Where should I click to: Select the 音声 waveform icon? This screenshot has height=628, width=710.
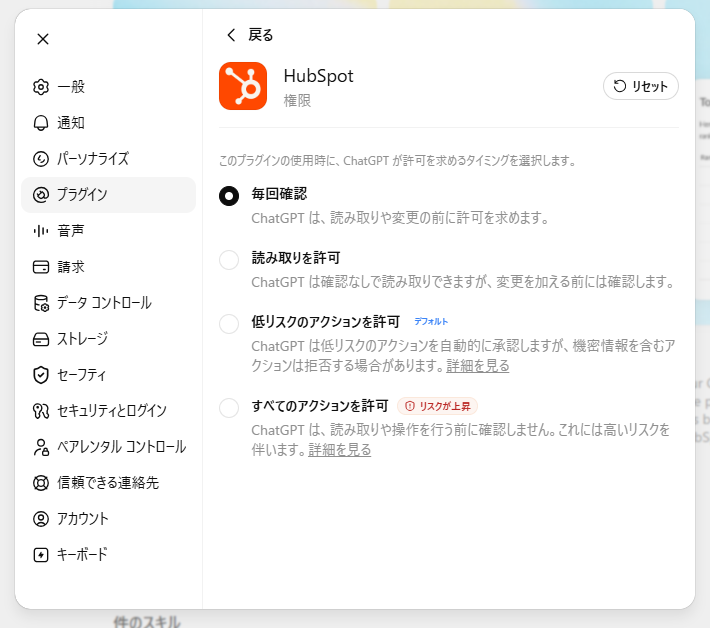[41, 231]
